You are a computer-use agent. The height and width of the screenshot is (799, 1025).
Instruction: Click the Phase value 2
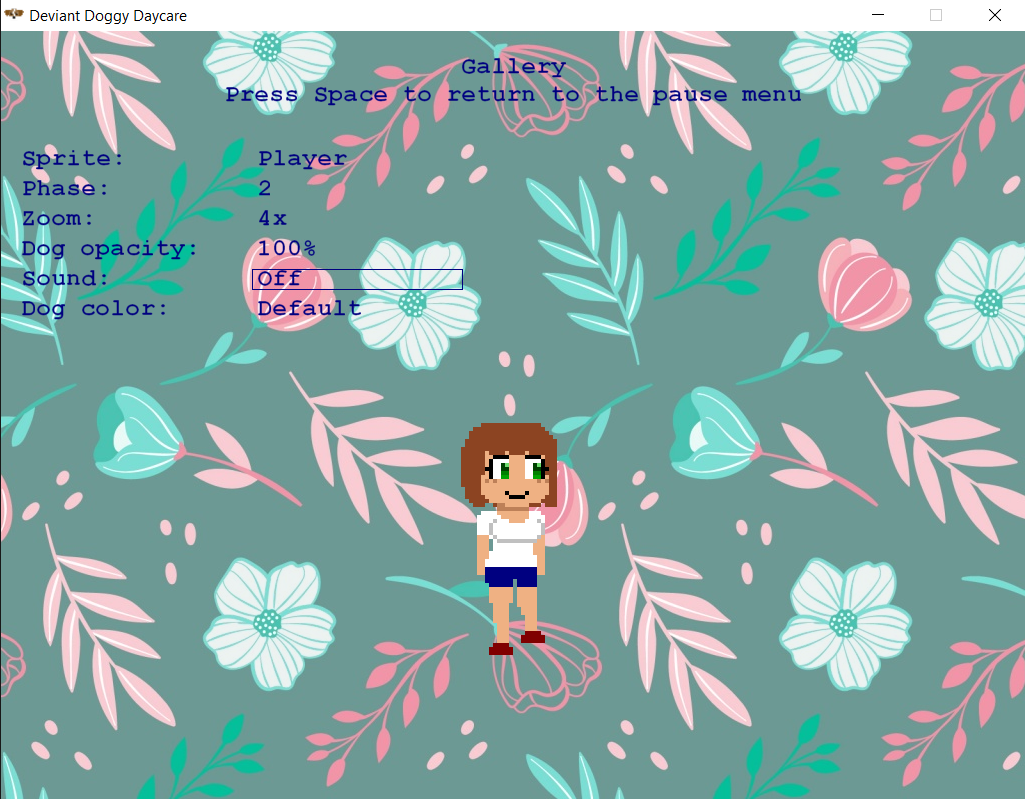[x=265, y=188]
